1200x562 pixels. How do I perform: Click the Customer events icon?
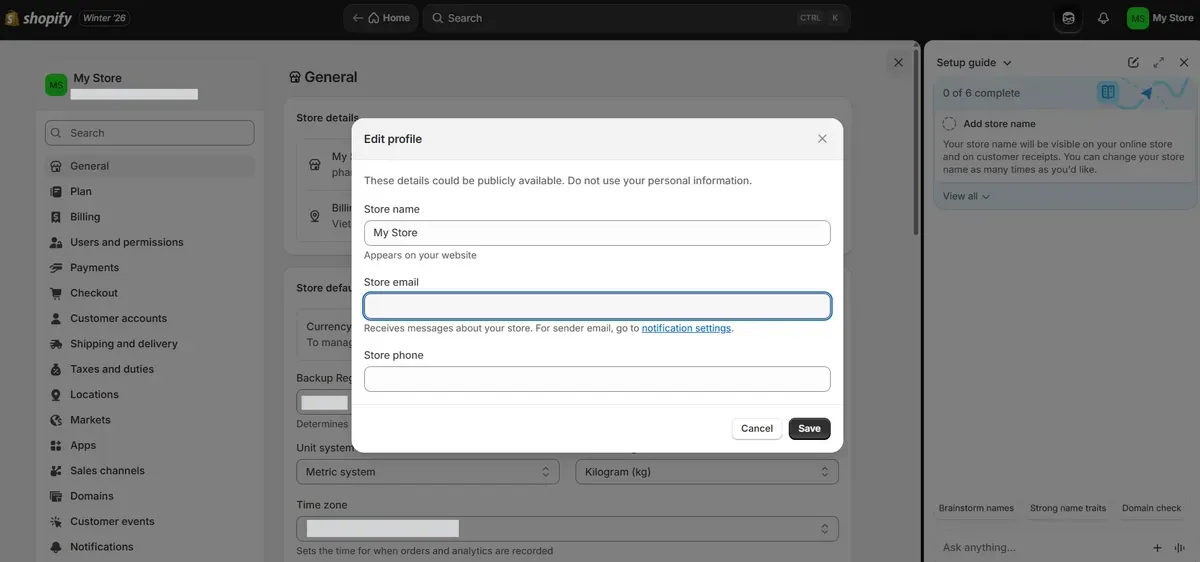click(x=57, y=522)
